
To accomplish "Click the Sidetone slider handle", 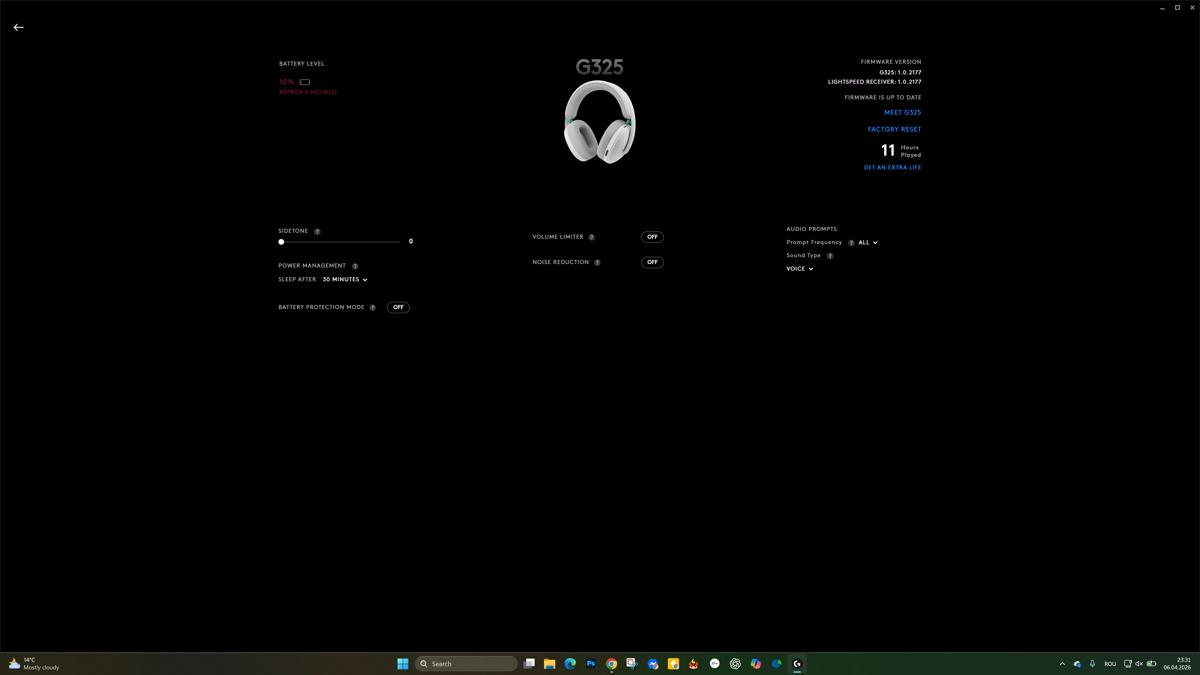I will coord(281,242).
